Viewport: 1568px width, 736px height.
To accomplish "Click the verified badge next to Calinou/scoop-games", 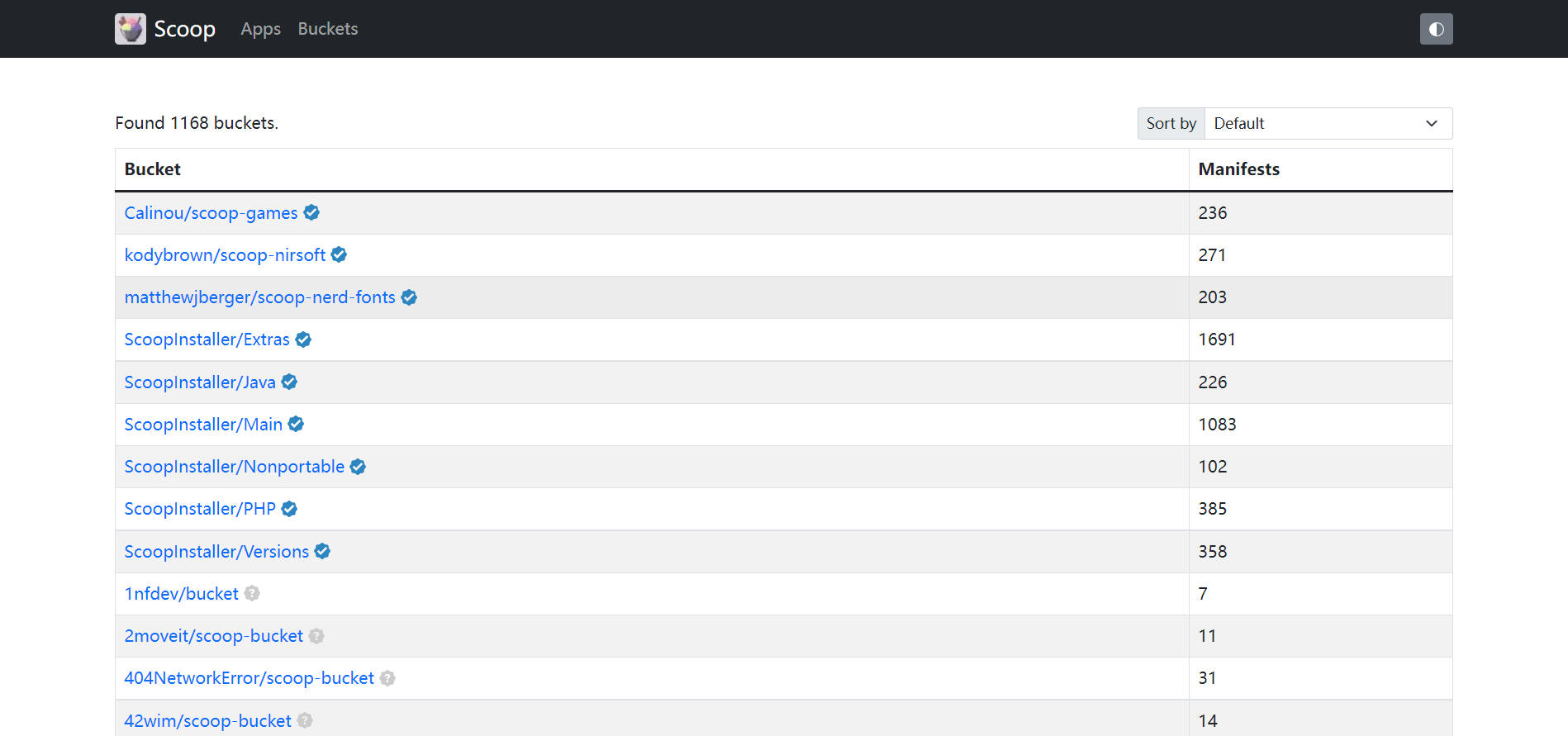I will pyautogui.click(x=311, y=212).
